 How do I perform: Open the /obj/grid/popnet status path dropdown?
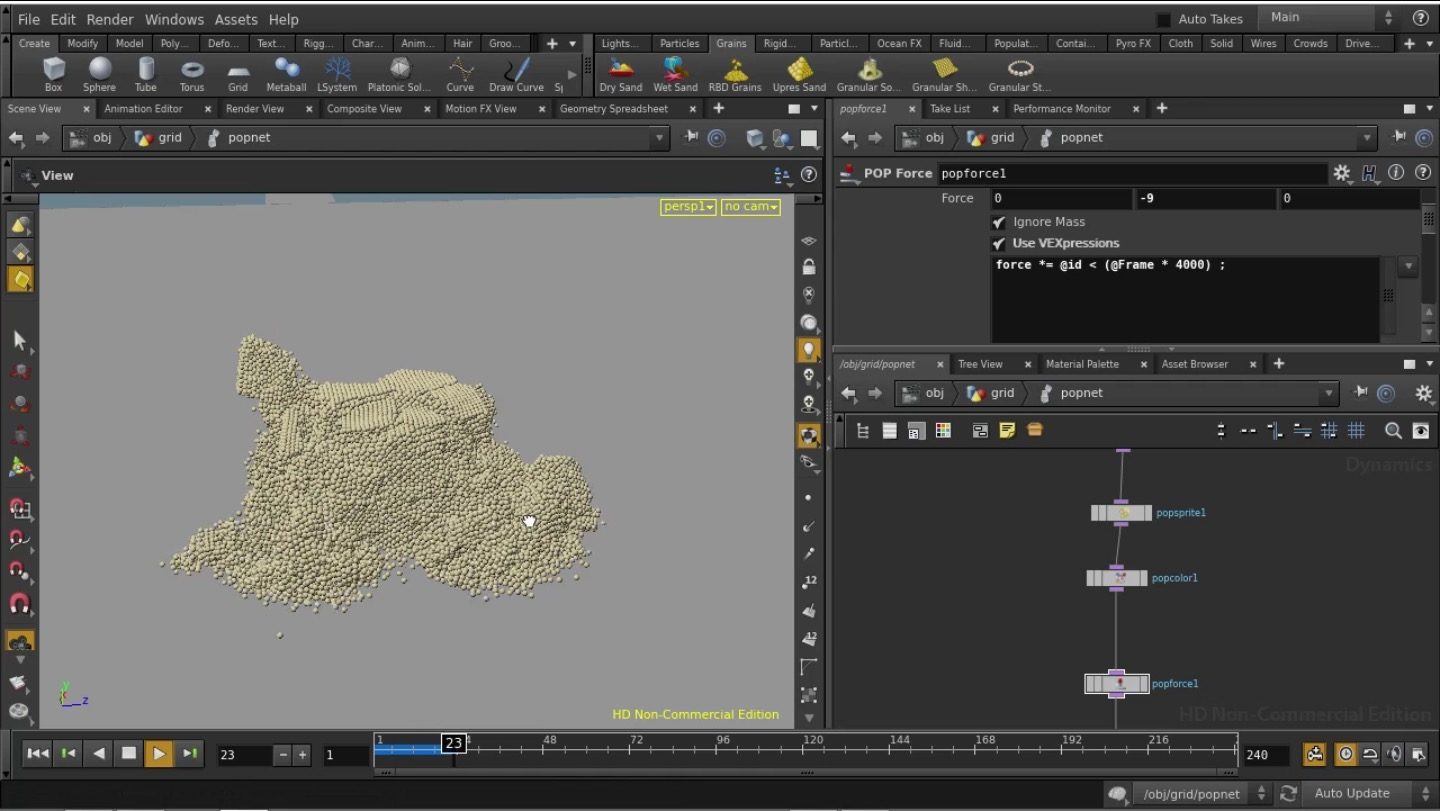click(x=1203, y=793)
